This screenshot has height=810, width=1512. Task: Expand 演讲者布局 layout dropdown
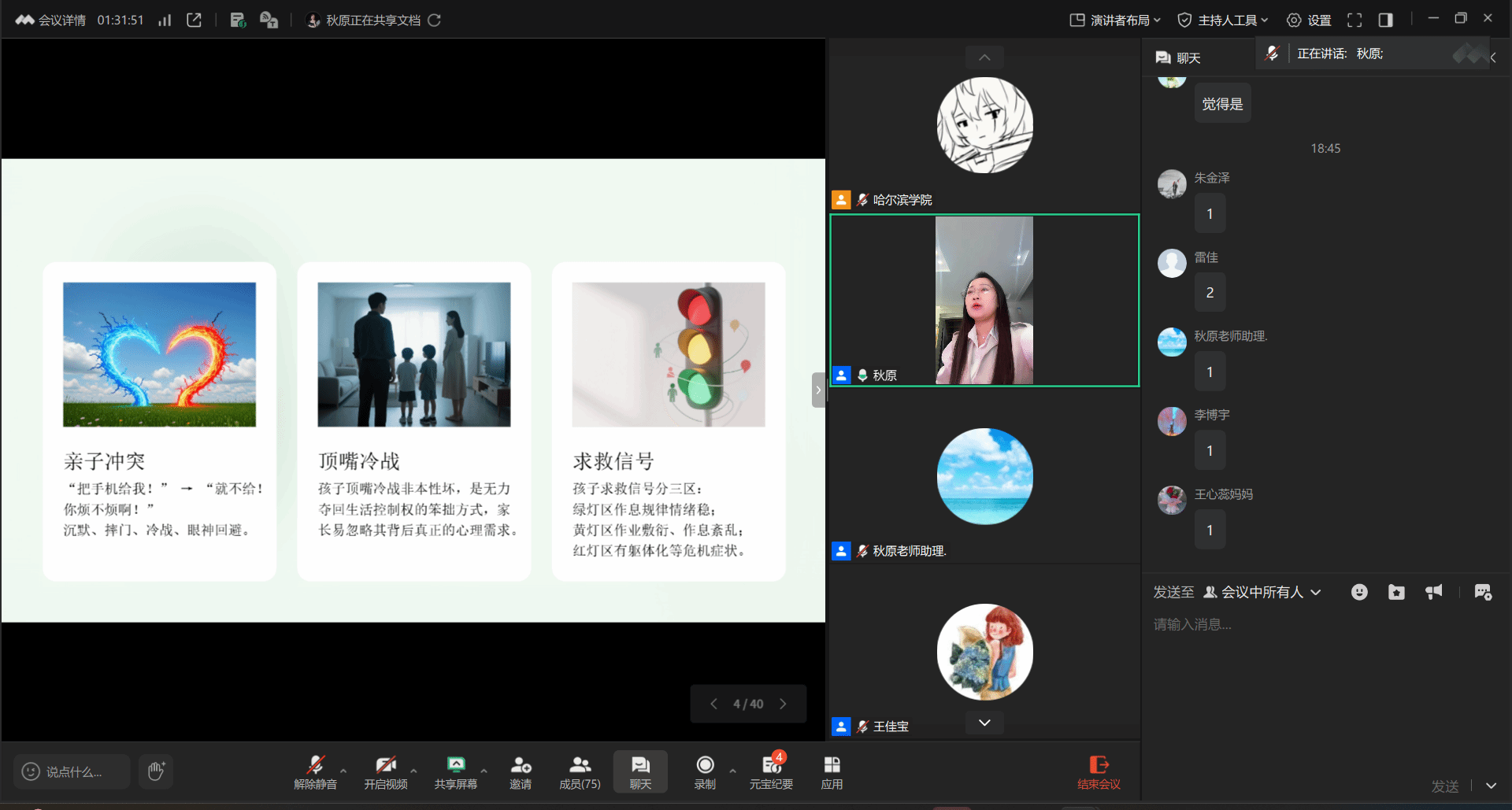(x=1115, y=20)
